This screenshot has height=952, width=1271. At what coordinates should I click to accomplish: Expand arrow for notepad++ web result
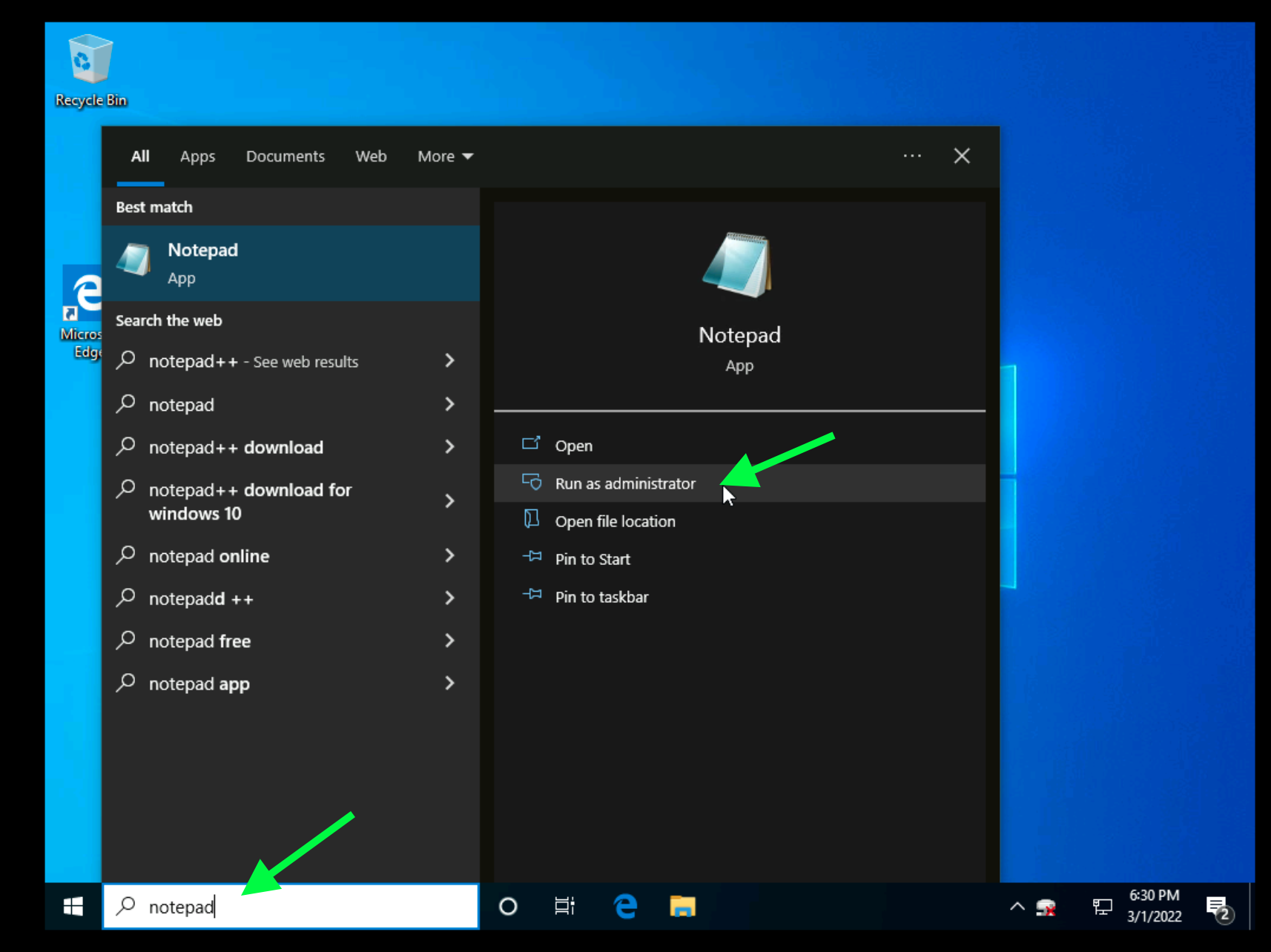(449, 361)
